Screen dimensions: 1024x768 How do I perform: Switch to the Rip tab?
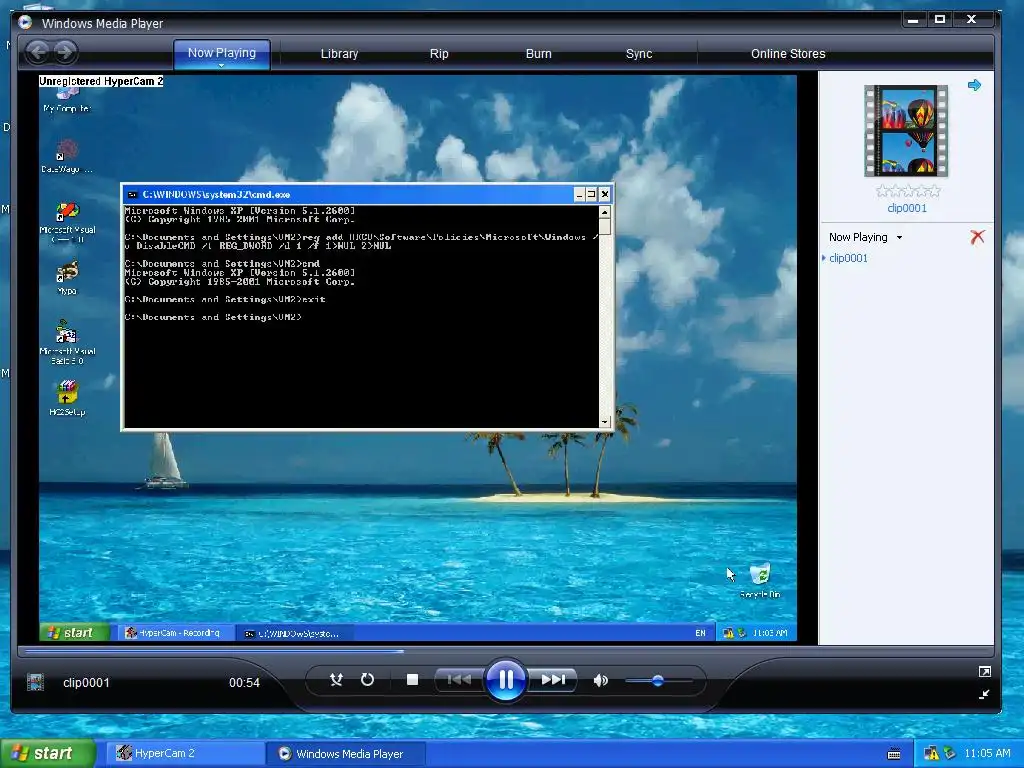439,54
